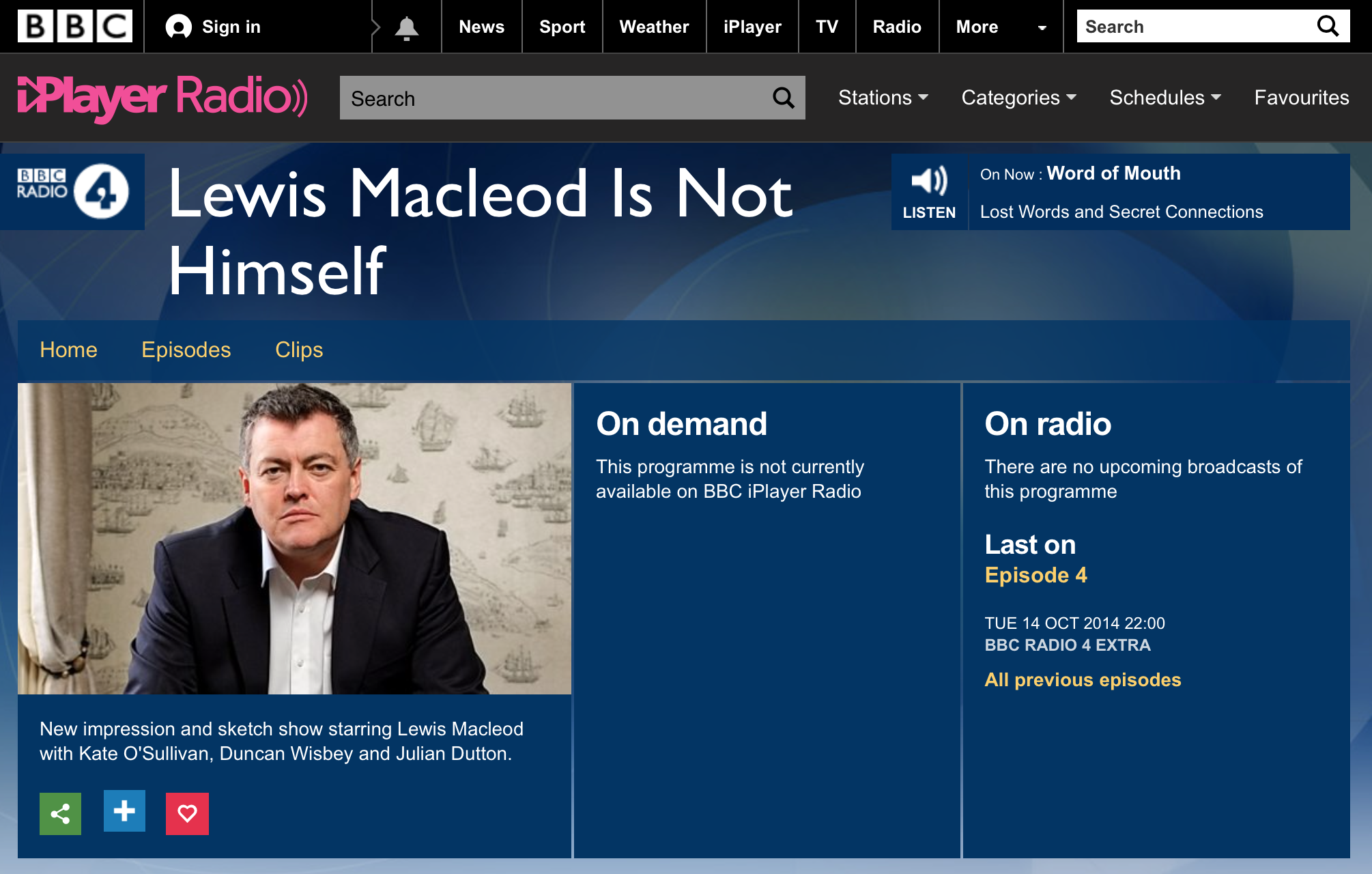Expand the More dropdown in BBC bar

coord(1001,27)
